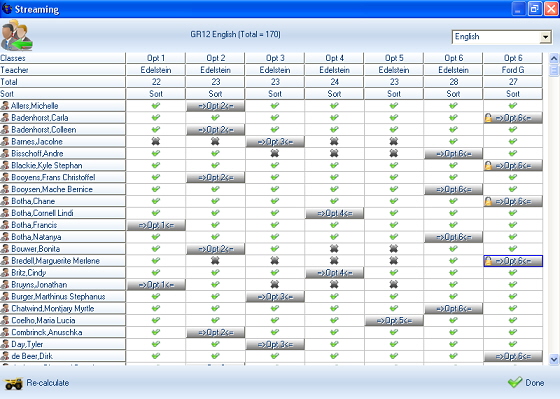Toggle the Opt 3 tick for Badenhorst, Colleen
This screenshot has width=560, height=399.
[275, 130]
